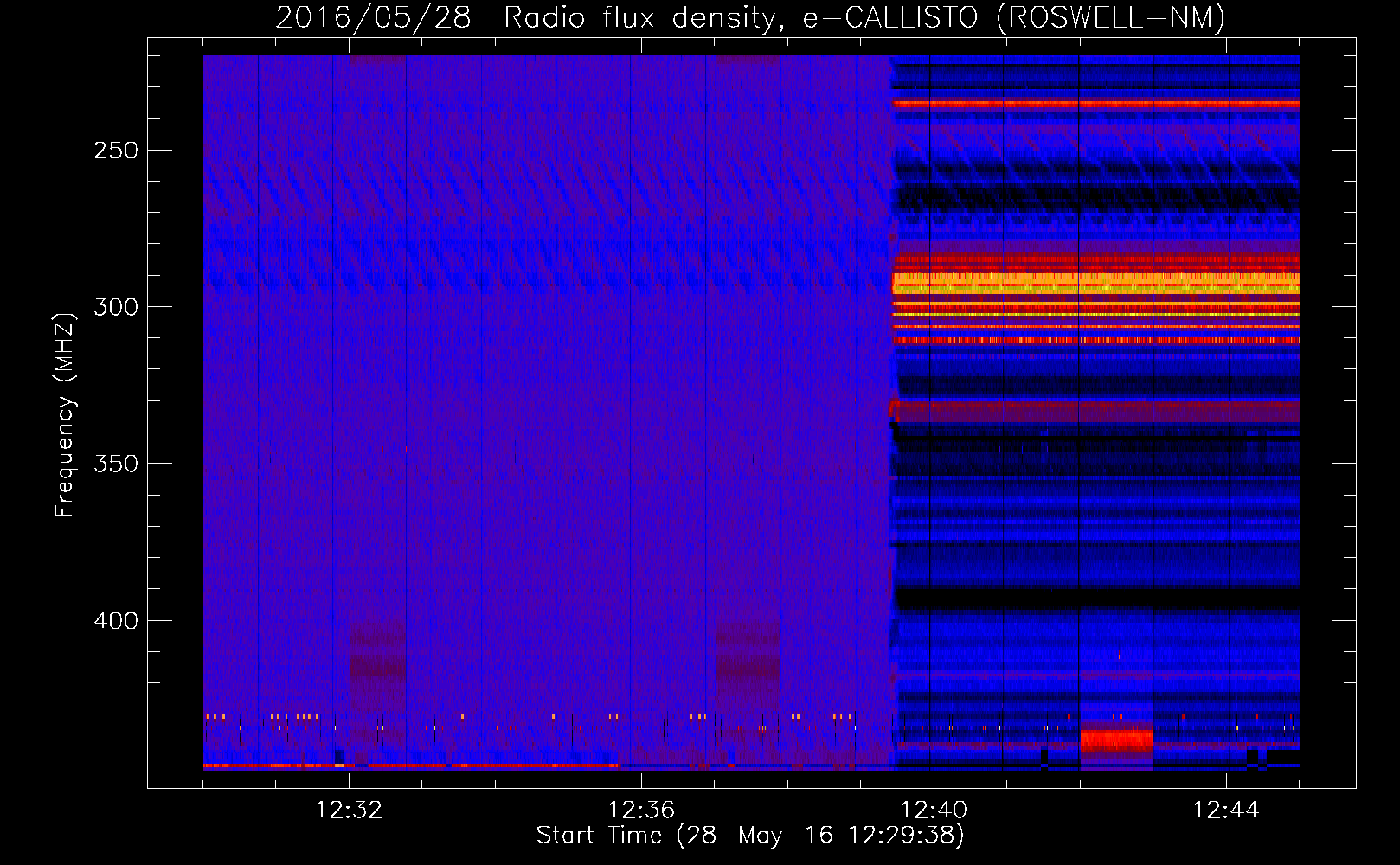Click the thin red band near 235 MHz
This screenshot has height=865, width=1400.
pos(1095,104)
